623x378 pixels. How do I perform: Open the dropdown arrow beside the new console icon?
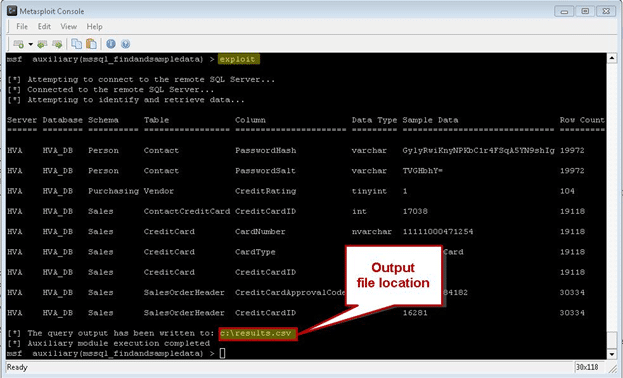pos(31,44)
